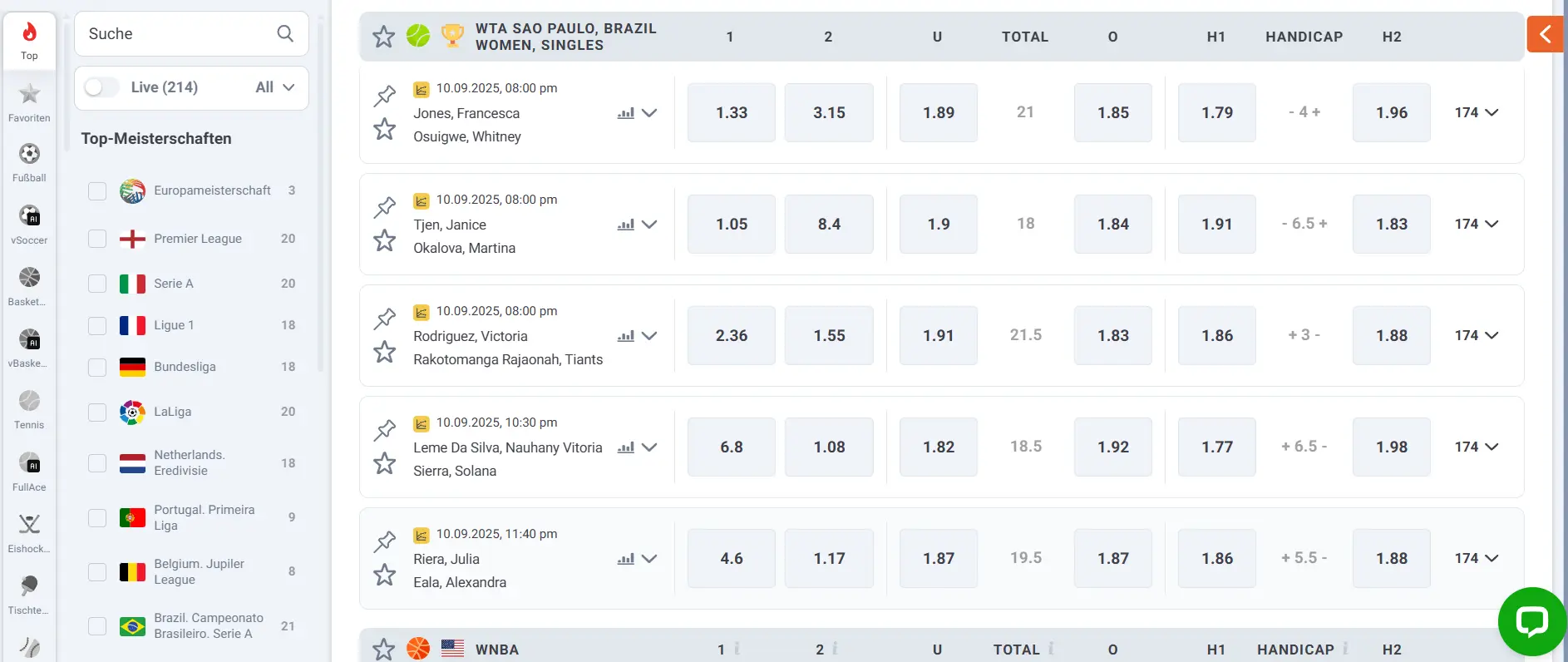1568x662 pixels.
Task: Select handicap odds 1.98 for Sierra, Solana
Action: tap(1391, 447)
